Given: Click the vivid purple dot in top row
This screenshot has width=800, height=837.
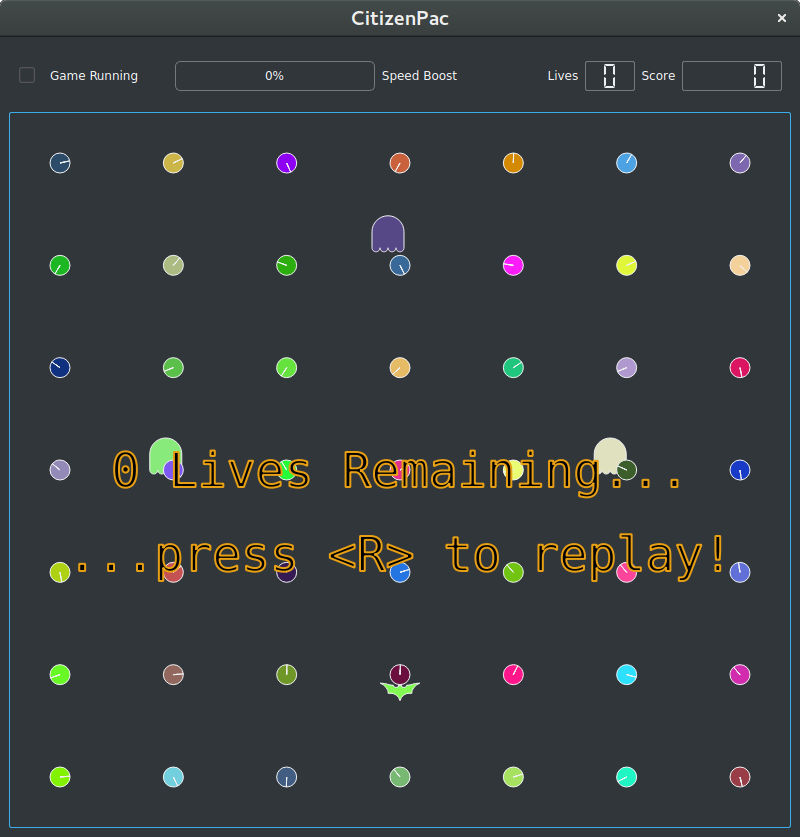Looking at the screenshot, I should (x=286, y=163).
